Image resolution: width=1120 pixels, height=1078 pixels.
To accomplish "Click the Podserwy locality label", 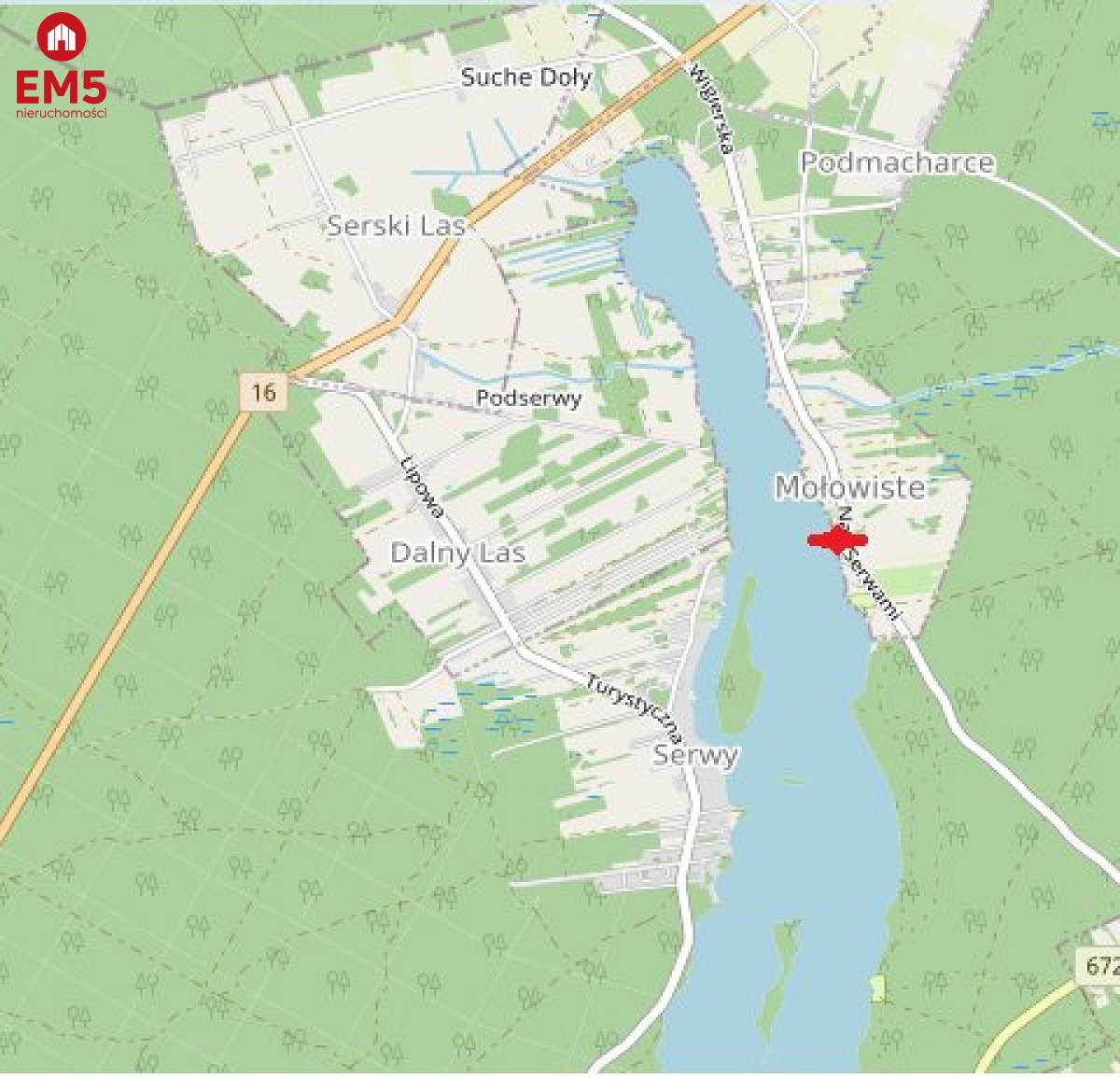I will tap(528, 399).
